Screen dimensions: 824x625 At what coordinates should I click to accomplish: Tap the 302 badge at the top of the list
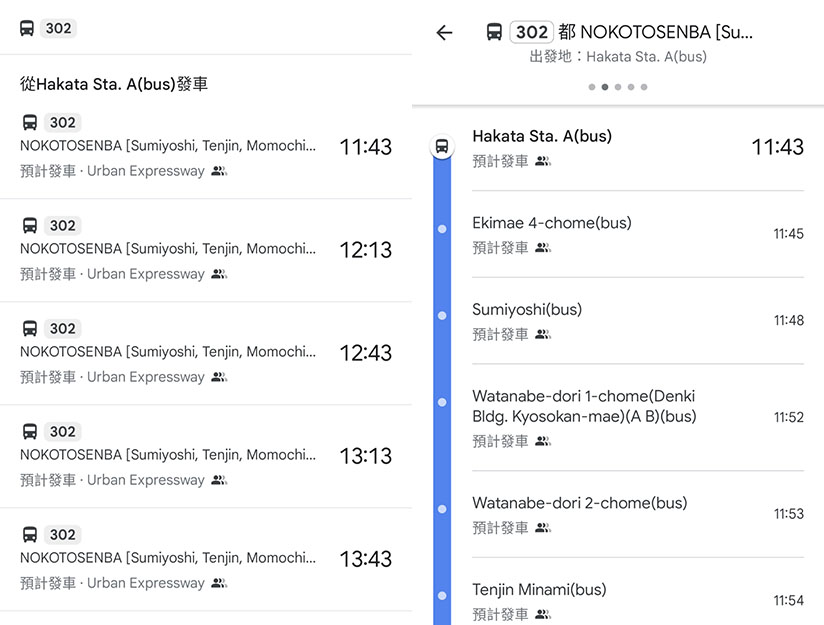58,28
